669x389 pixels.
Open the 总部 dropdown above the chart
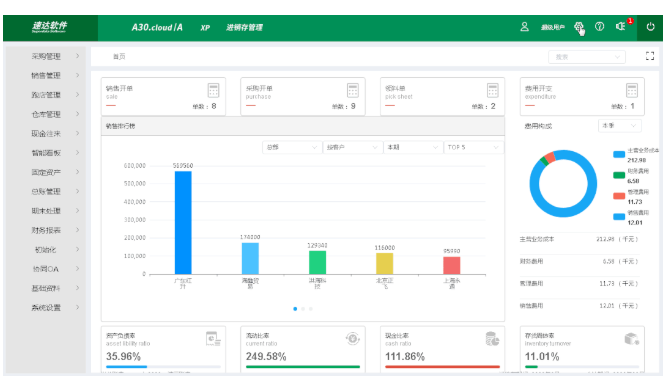[x=292, y=147]
